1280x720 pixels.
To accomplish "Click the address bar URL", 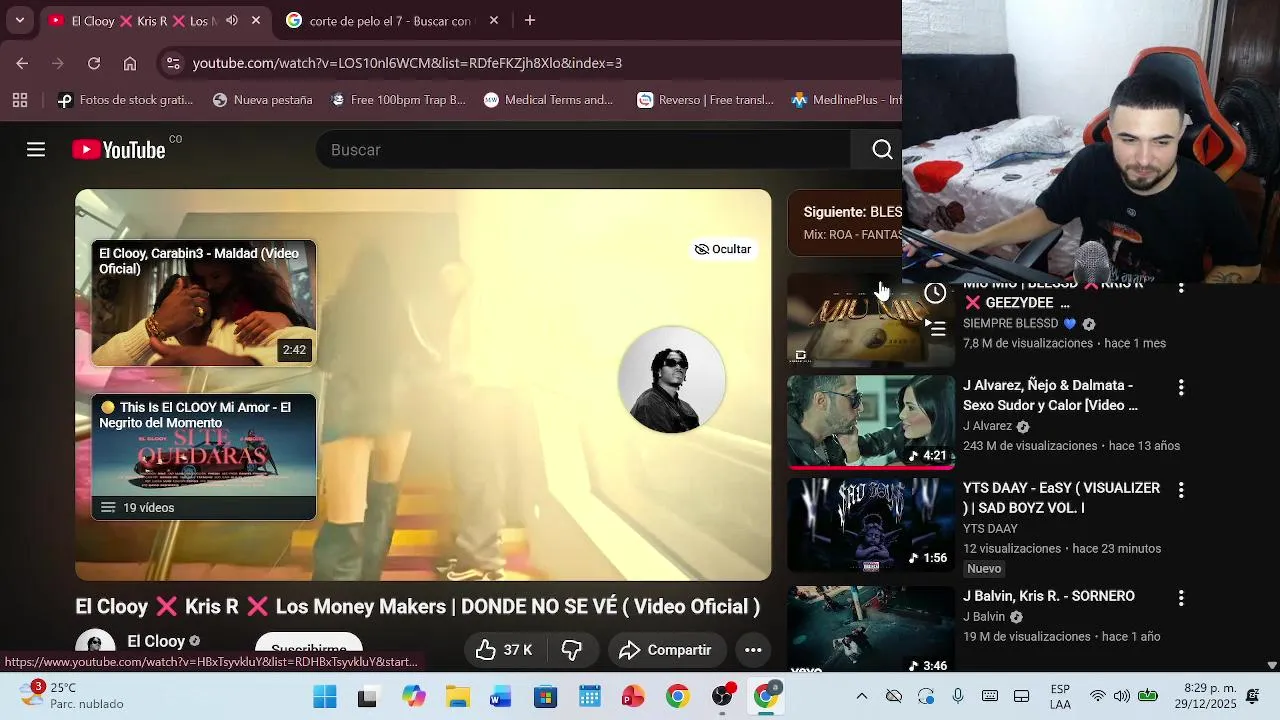I will 407,63.
